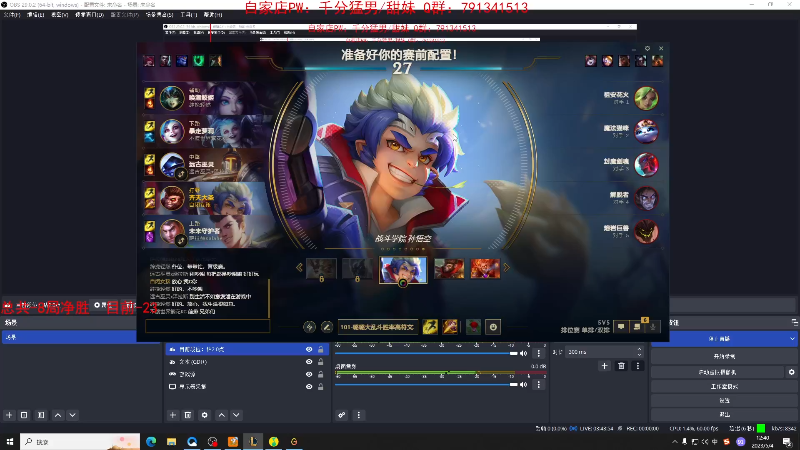Toggle lock on the display capture source

click(320, 387)
